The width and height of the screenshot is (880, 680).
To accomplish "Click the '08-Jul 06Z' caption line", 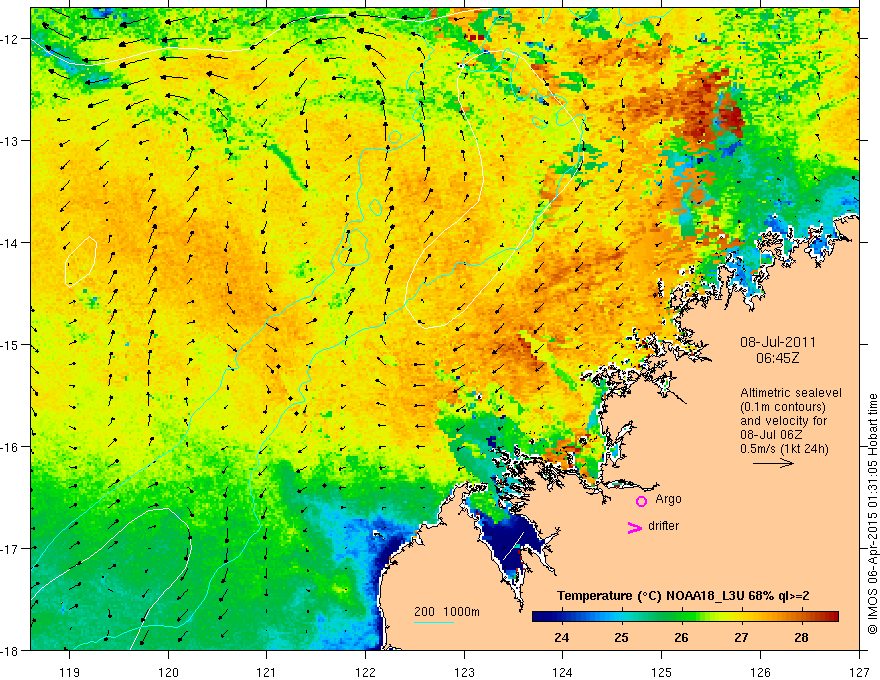I will click(771, 435).
